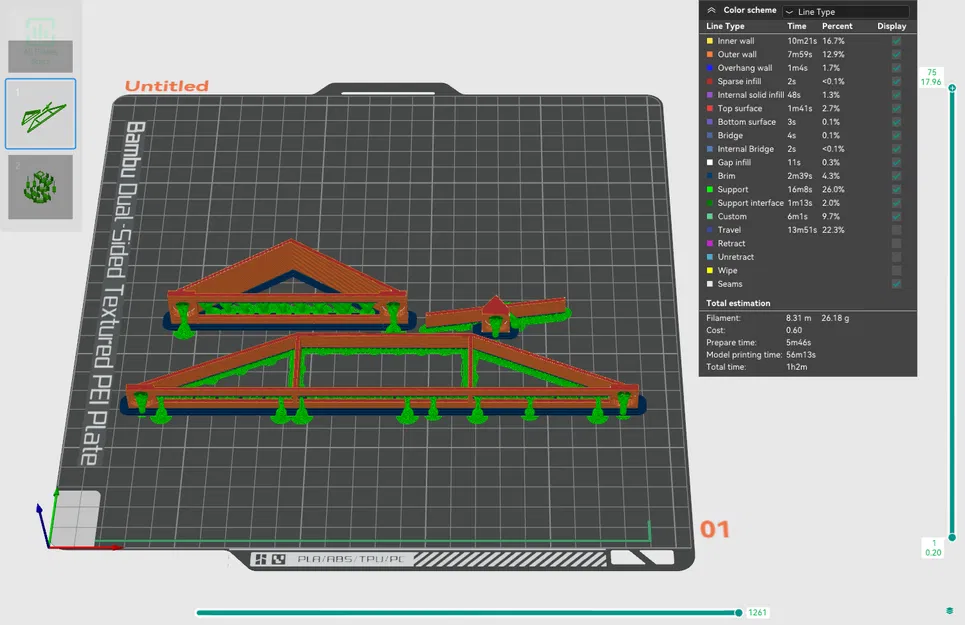Hide Brim lines in preview
This screenshot has height=625, width=965.
pyautogui.click(x=897, y=176)
